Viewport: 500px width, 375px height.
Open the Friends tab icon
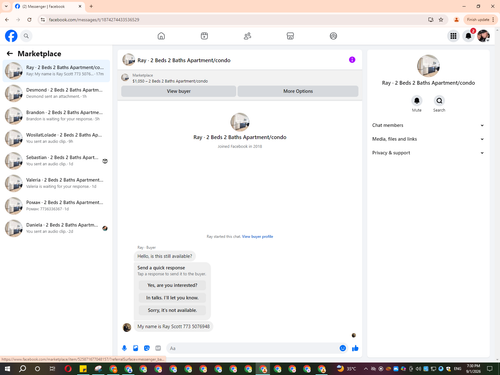click(247, 36)
